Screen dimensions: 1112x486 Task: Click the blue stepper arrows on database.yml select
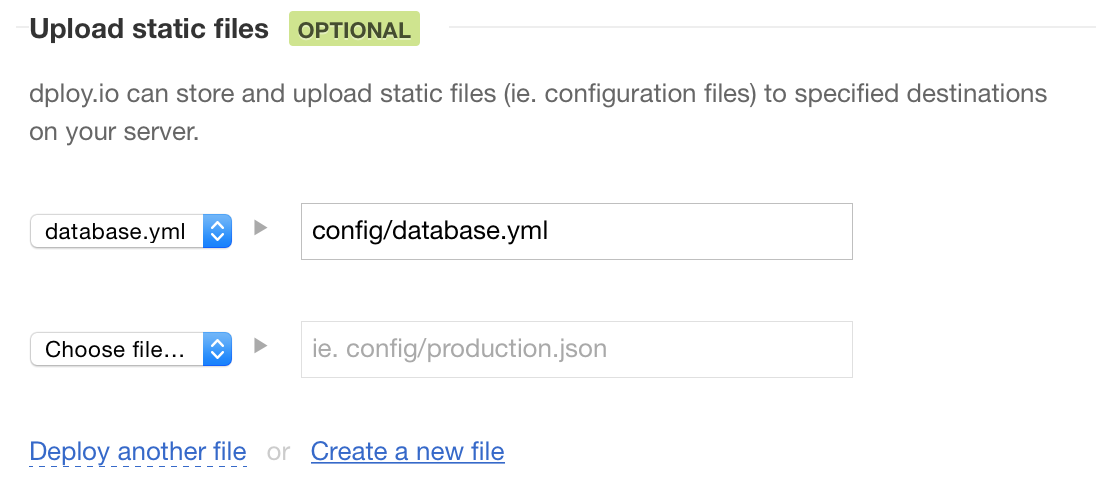point(218,232)
